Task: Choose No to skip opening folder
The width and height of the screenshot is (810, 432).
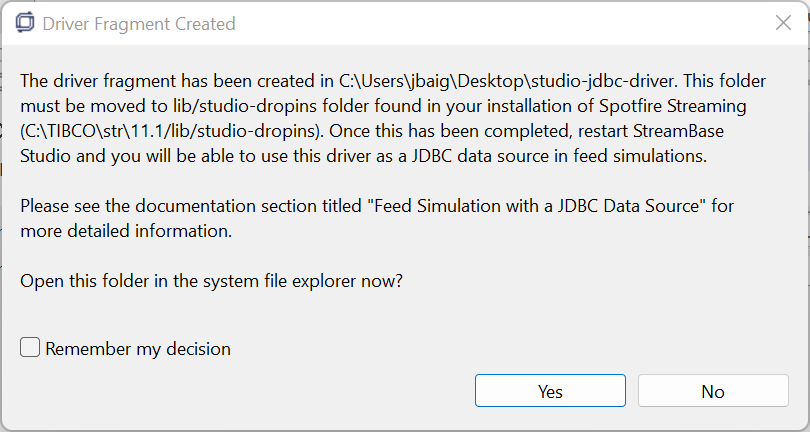Action: (712, 391)
